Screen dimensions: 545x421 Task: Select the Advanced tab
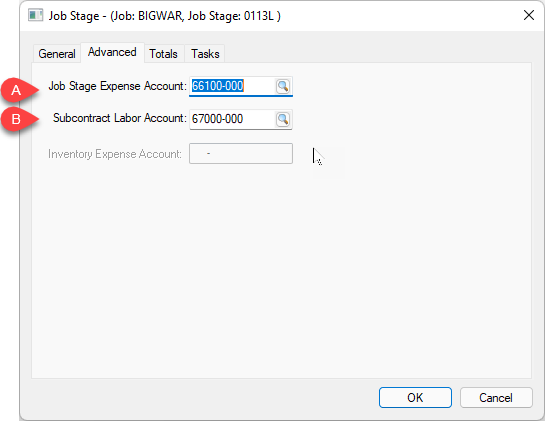pyautogui.click(x=112, y=52)
